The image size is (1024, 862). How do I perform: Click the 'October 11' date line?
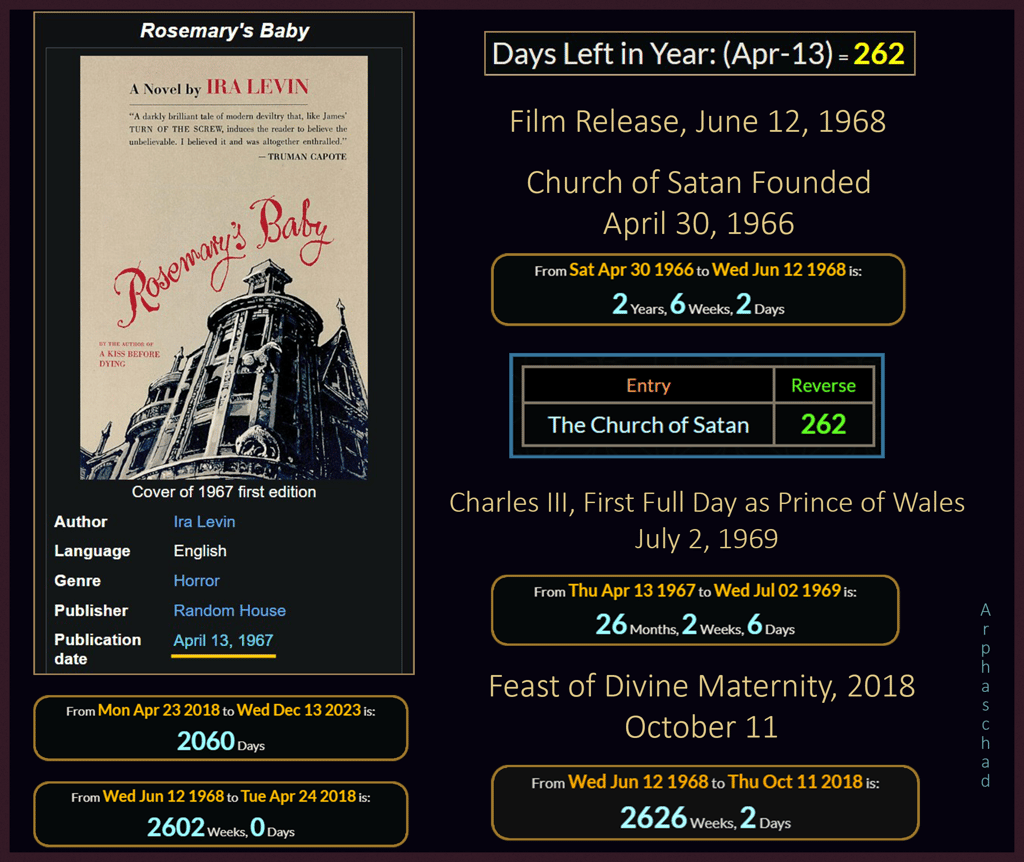701,727
